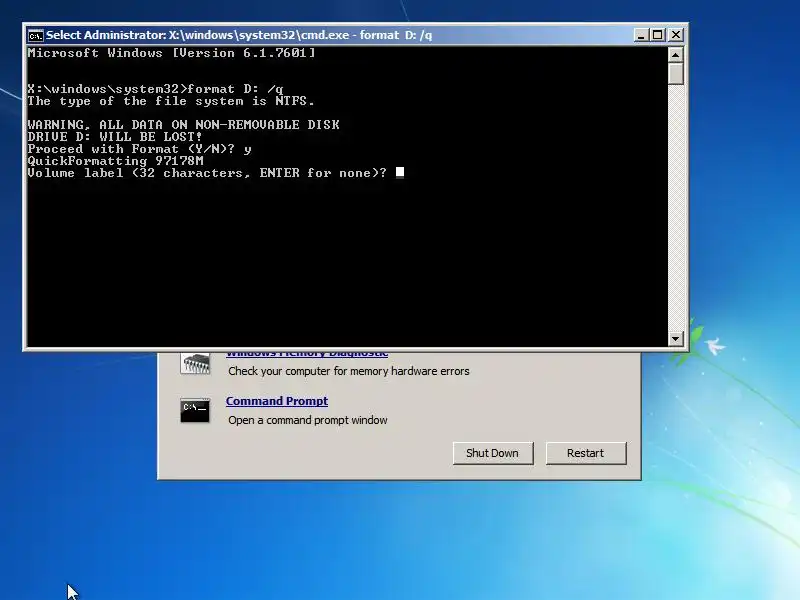Click 'Proceed with Format (Y/N)? y' line
This screenshot has height=600, width=800.
[139, 149]
